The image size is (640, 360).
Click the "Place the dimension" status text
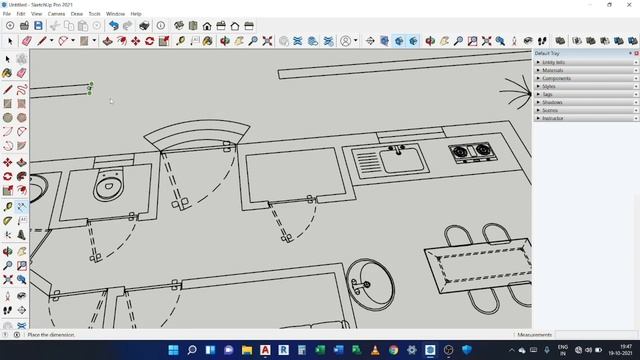click(x=51, y=335)
